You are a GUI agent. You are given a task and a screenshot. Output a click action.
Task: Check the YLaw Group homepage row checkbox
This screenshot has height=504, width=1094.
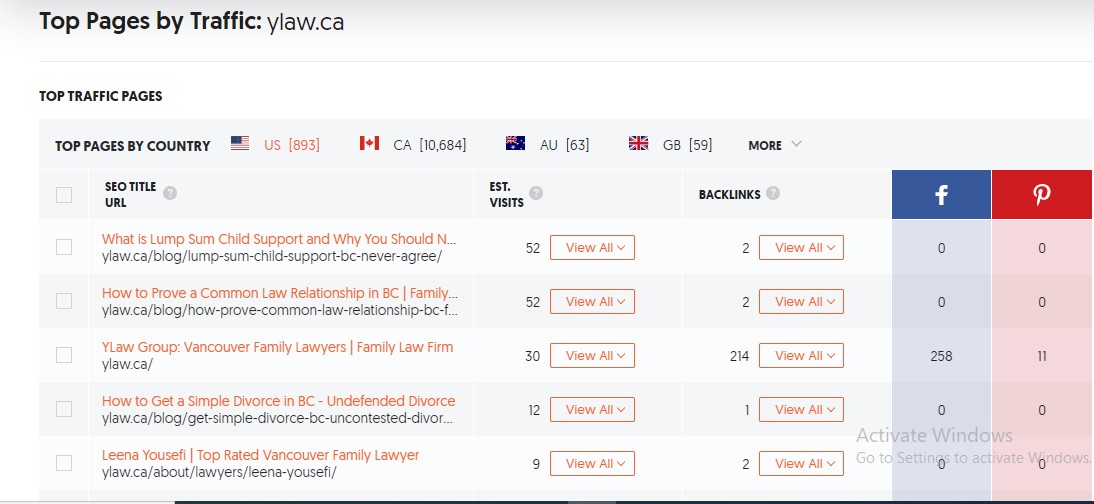click(63, 355)
